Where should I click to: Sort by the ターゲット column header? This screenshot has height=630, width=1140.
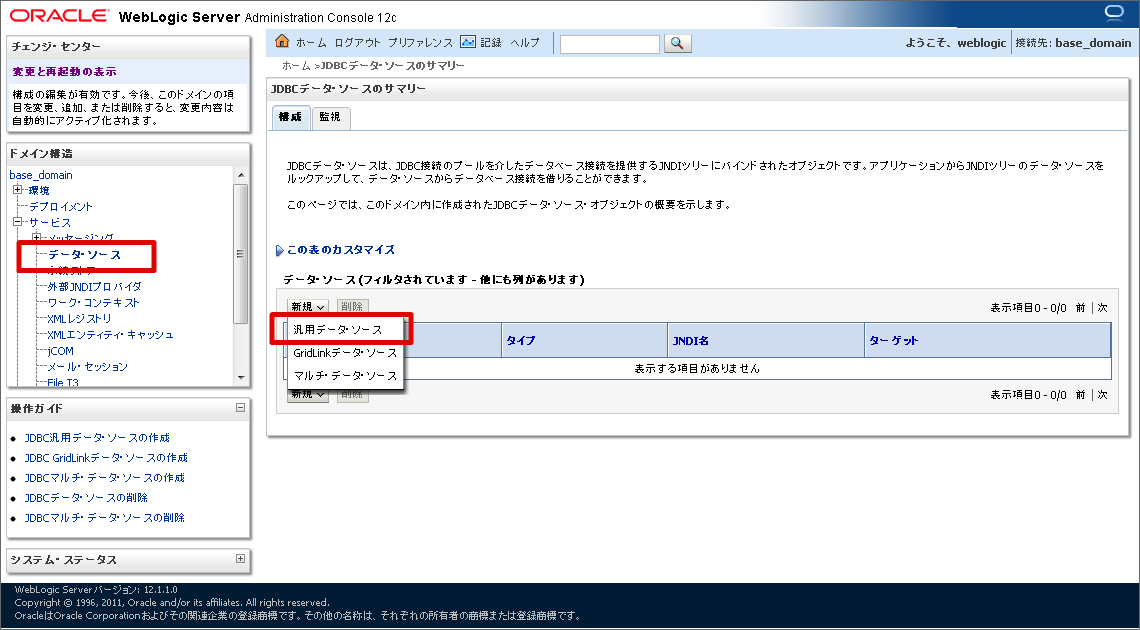[x=894, y=340]
